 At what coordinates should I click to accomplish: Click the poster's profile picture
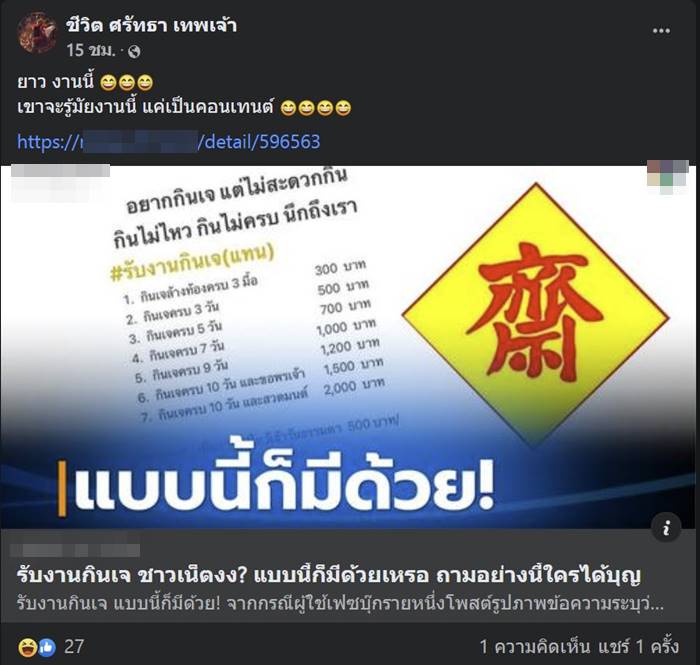point(37,33)
